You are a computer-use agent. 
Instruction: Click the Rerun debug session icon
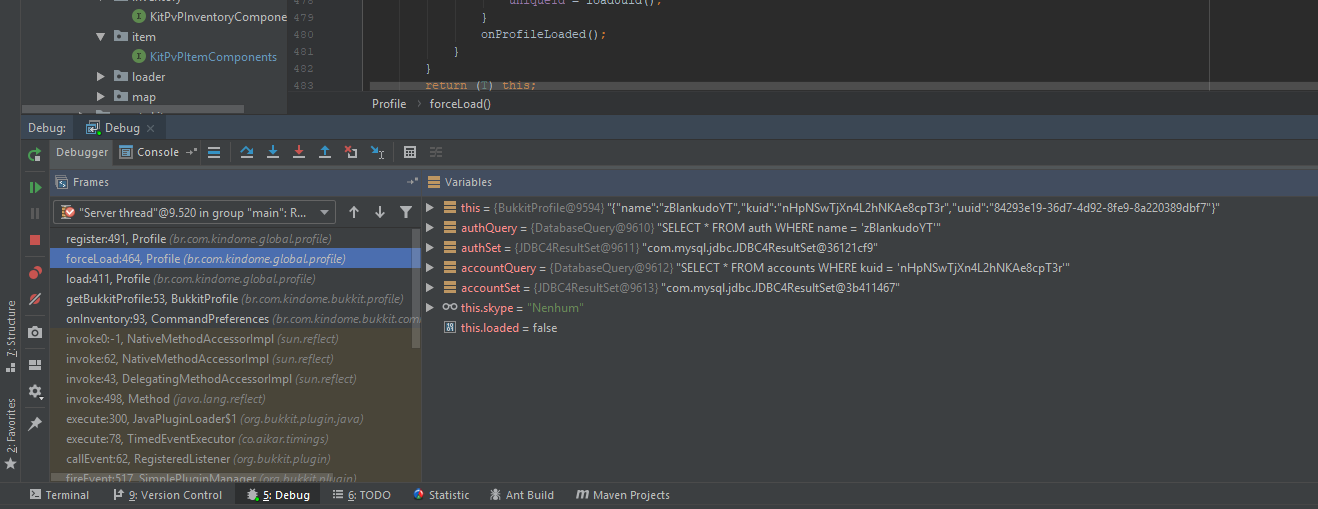coord(35,154)
